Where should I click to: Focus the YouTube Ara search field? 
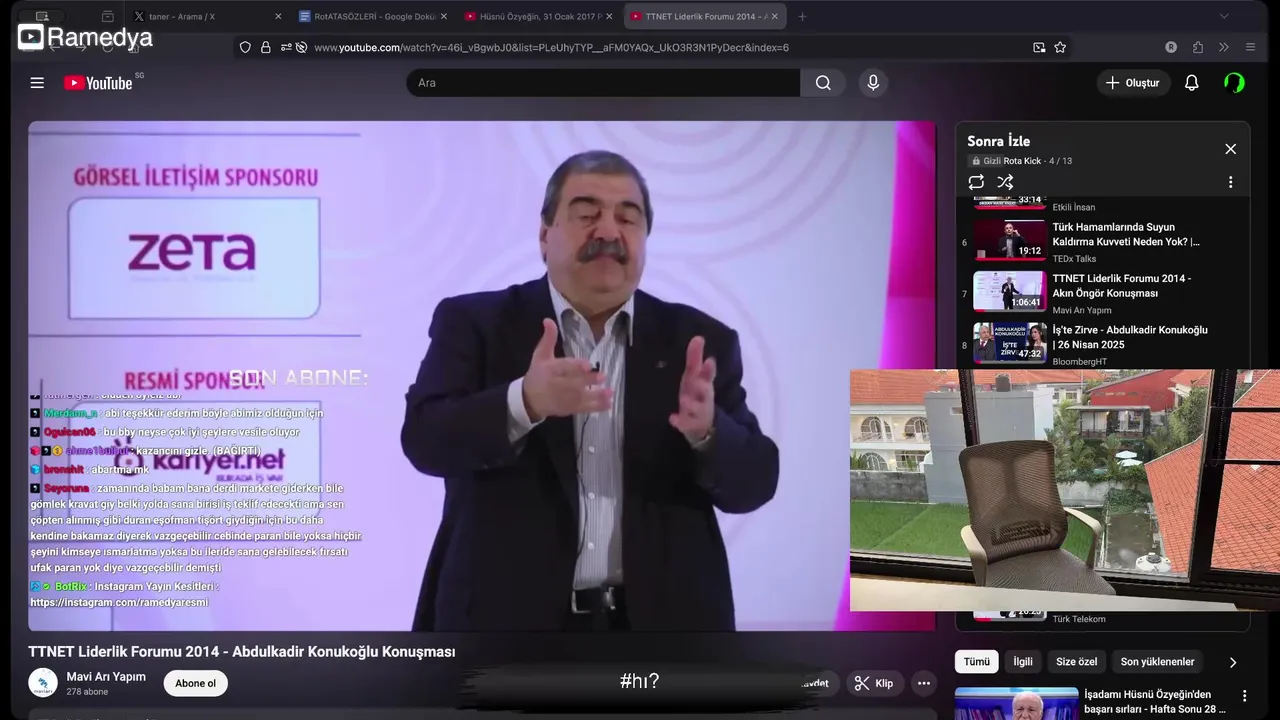(x=603, y=83)
